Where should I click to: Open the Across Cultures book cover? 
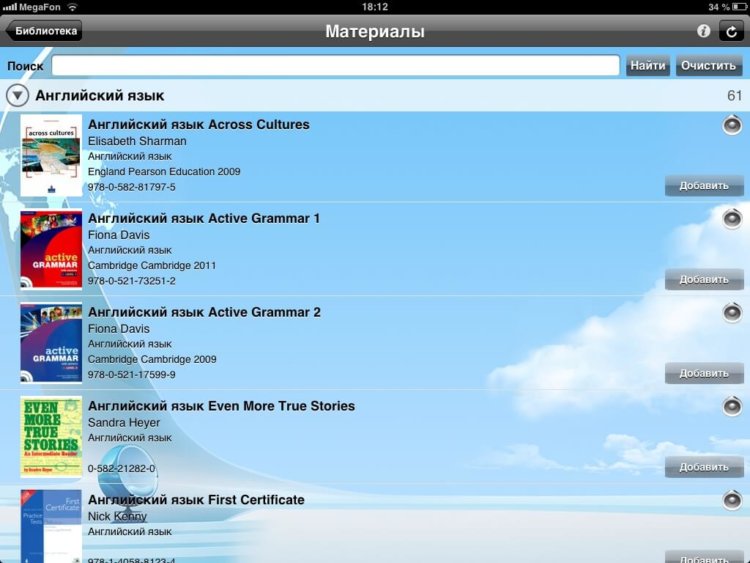click(51, 155)
